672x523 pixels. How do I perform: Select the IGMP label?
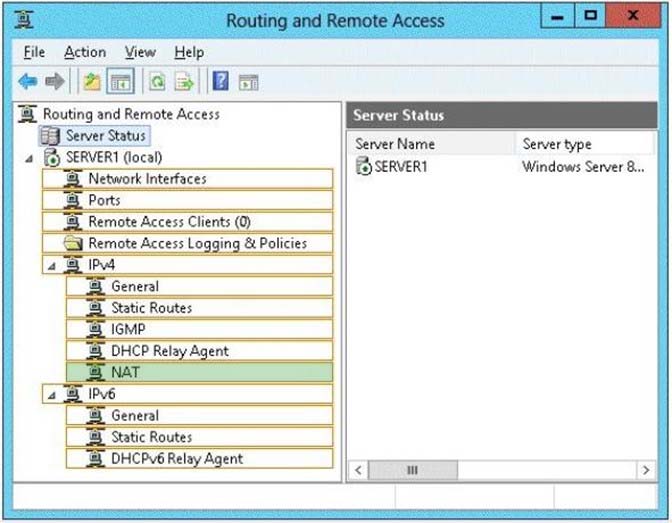[128, 329]
